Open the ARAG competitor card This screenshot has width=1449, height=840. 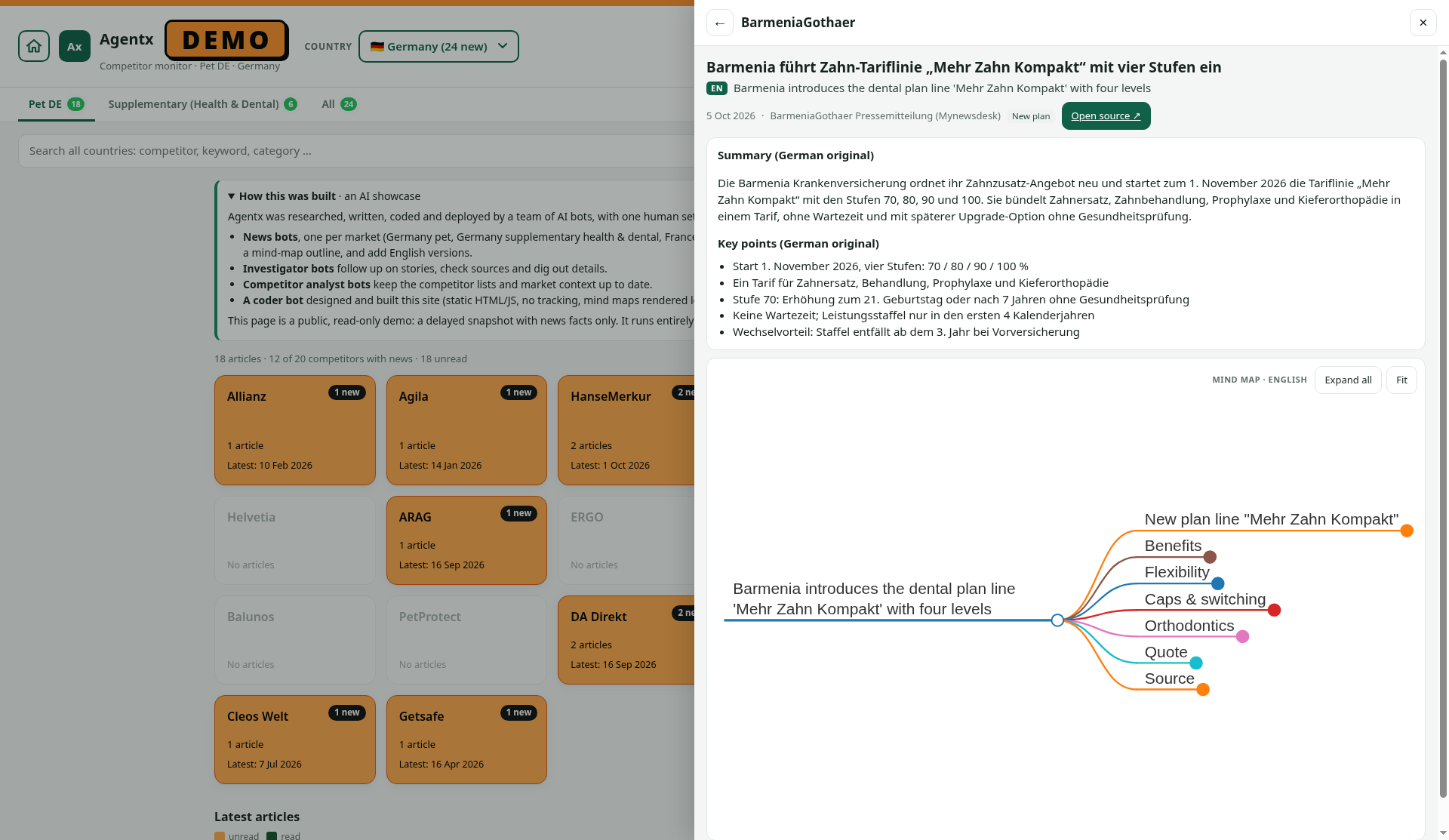466,540
